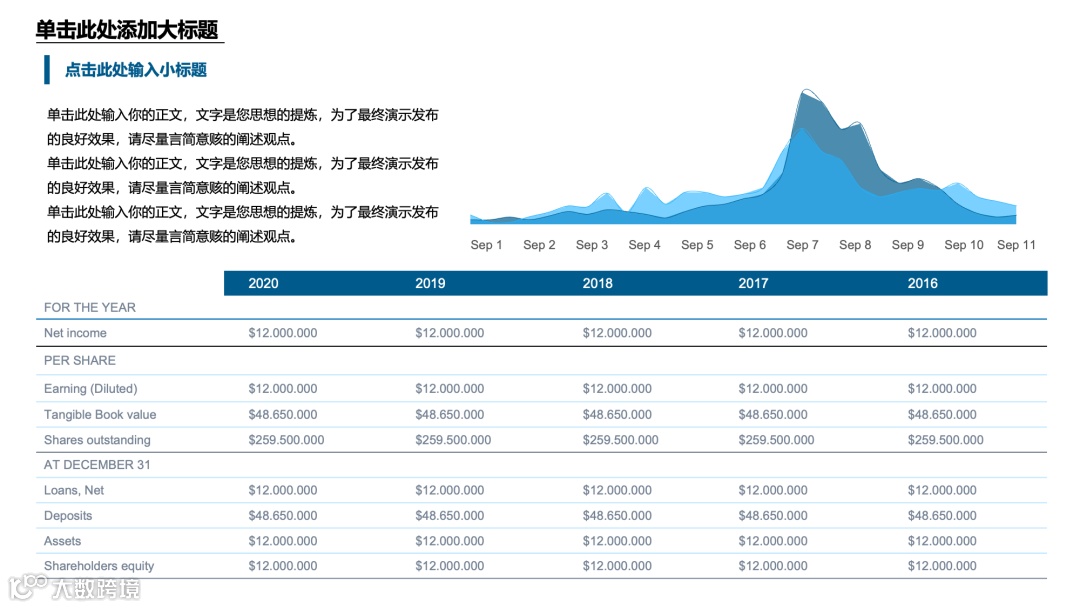
Task: Click the Sep 11 axis label
Action: tap(1016, 244)
